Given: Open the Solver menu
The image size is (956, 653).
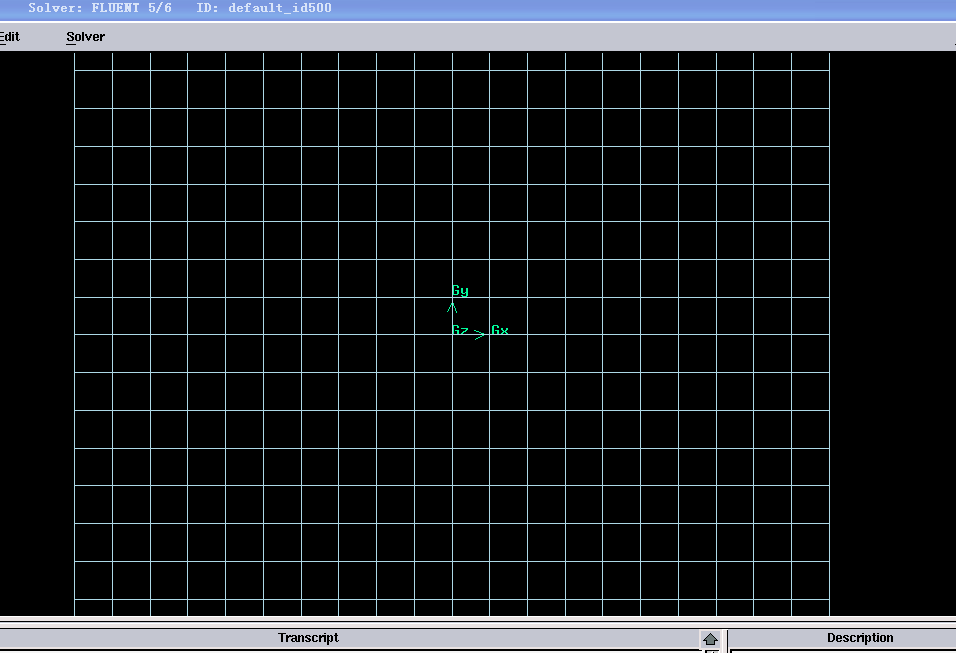Looking at the screenshot, I should pos(85,37).
